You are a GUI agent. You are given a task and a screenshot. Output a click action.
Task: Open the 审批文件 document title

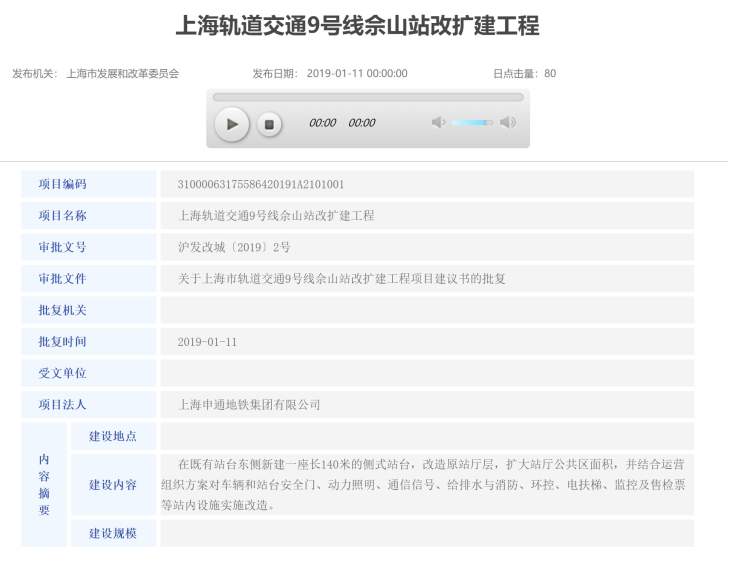pyautogui.click(x=341, y=278)
